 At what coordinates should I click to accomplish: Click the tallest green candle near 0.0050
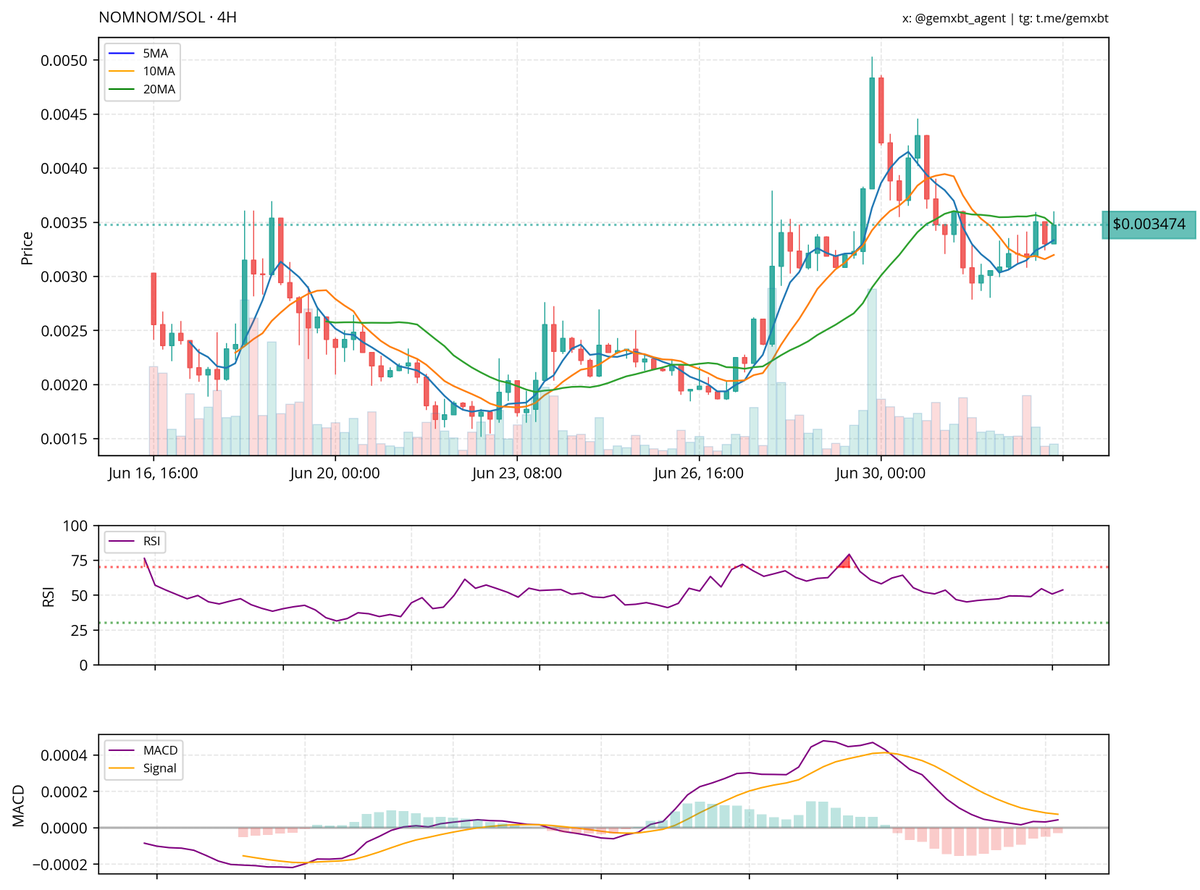(x=872, y=132)
